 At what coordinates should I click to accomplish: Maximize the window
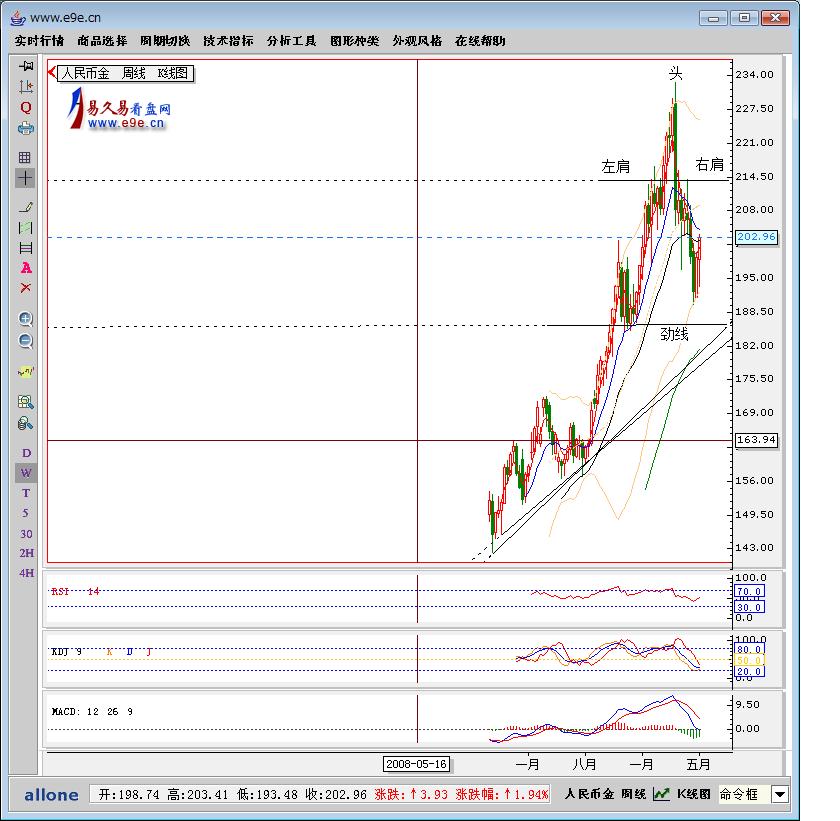(x=744, y=18)
